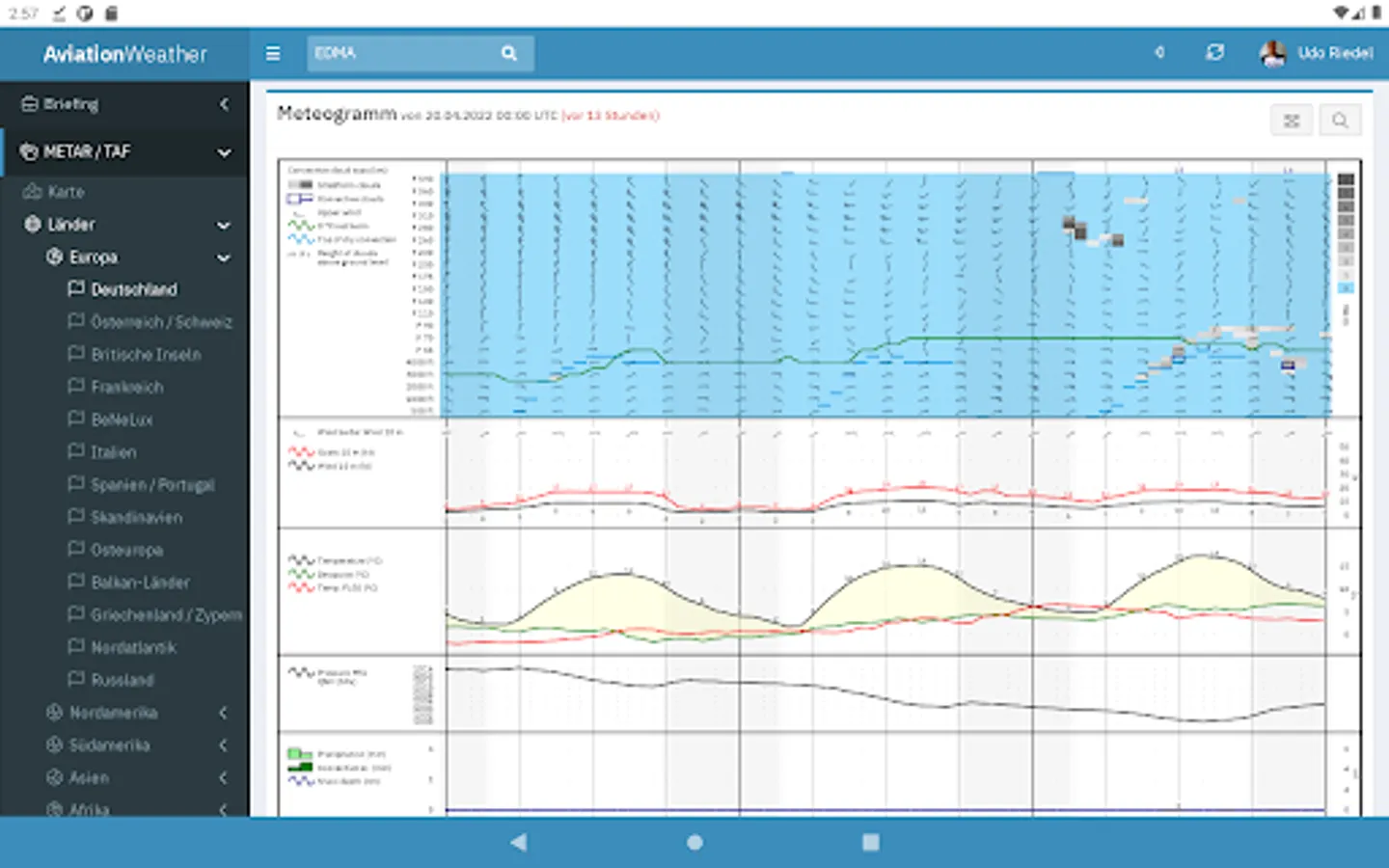Image resolution: width=1389 pixels, height=868 pixels.
Task: Click the refresh icon in top bar
Action: pos(1215,52)
